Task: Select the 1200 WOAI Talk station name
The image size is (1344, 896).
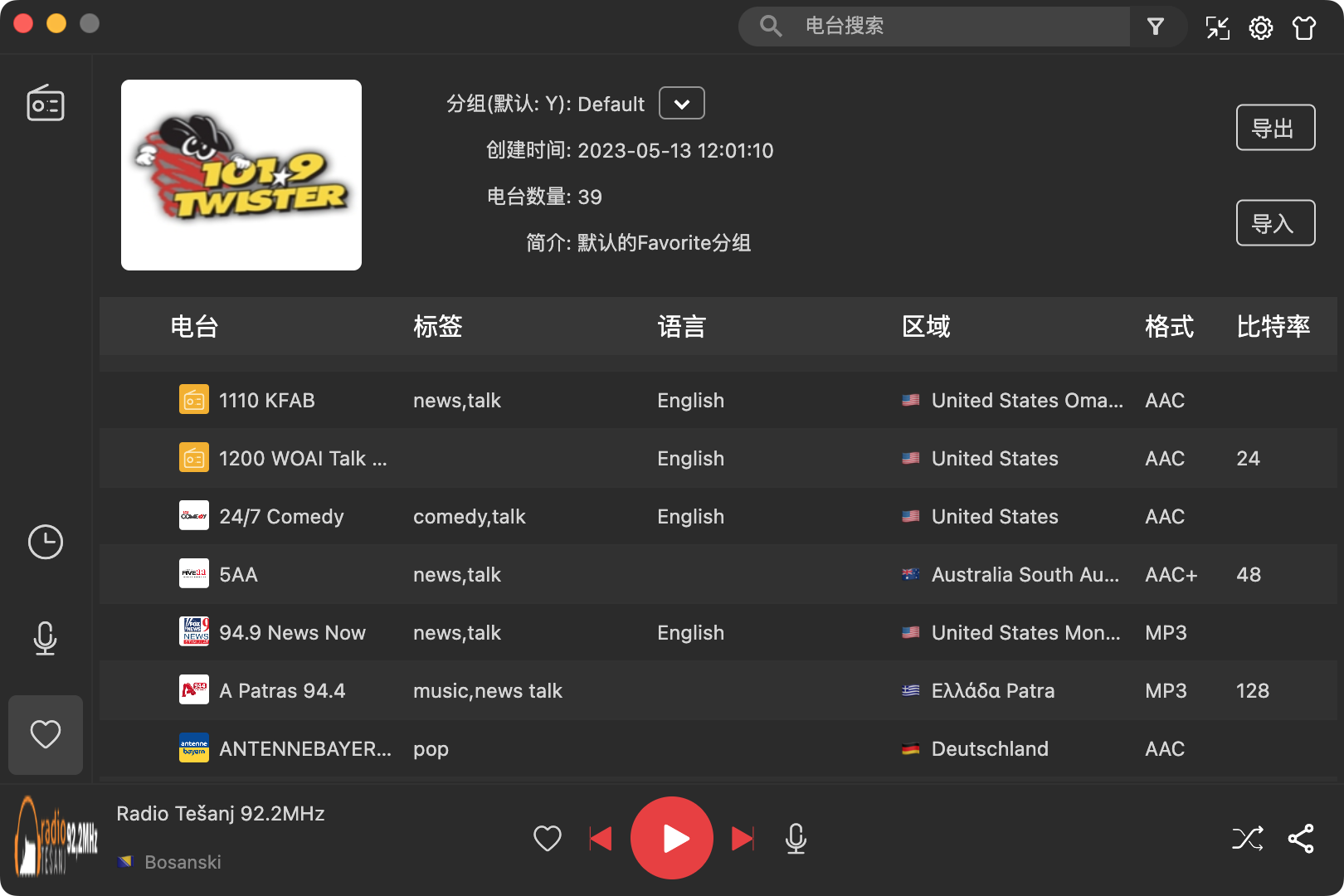Action: coord(303,459)
